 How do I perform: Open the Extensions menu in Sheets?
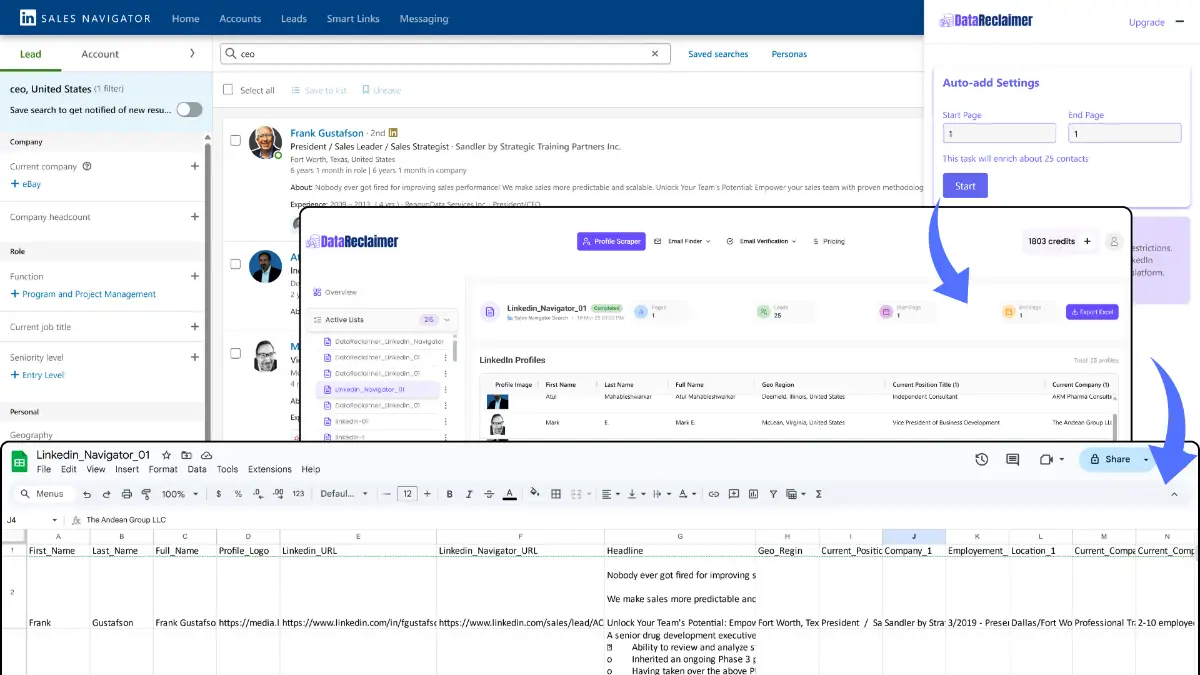pyautogui.click(x=269, y=469)
